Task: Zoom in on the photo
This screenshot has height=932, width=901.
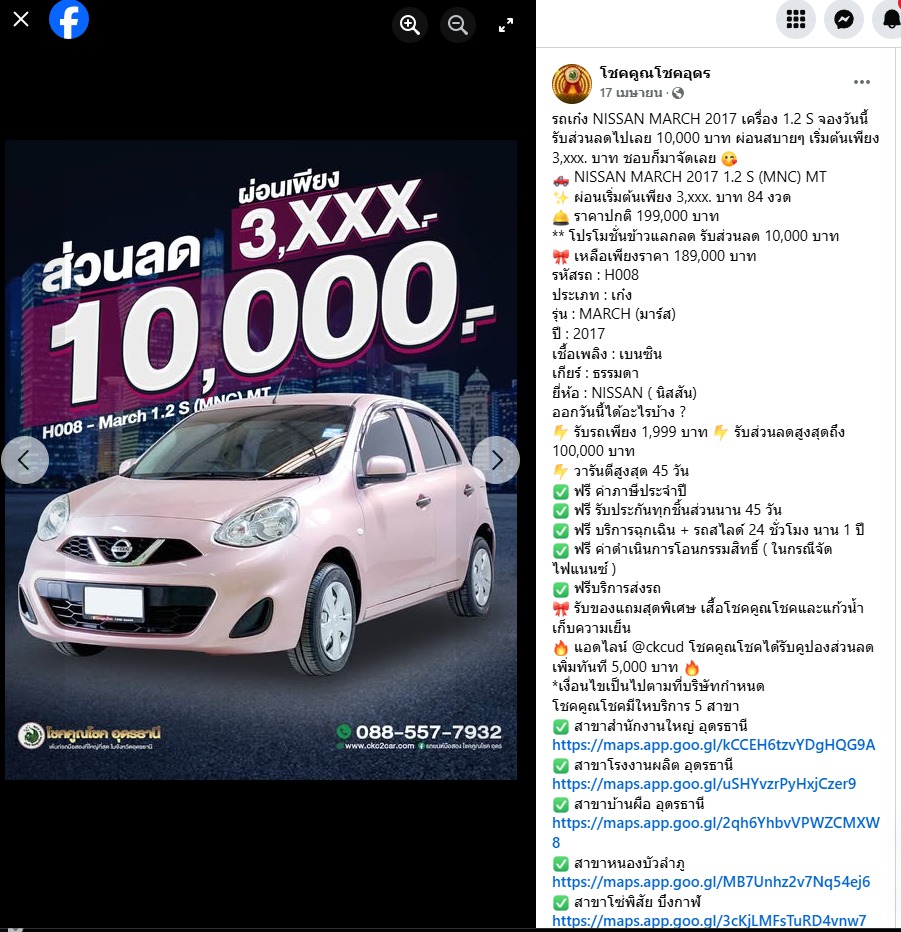Action: coord(409,25)
